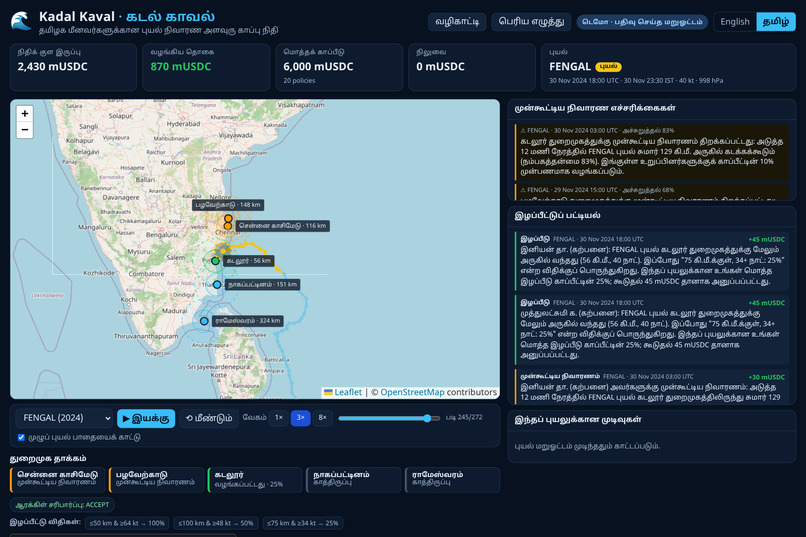
Task: Select the green Cuddalore port marker
Action: (215, 261)
